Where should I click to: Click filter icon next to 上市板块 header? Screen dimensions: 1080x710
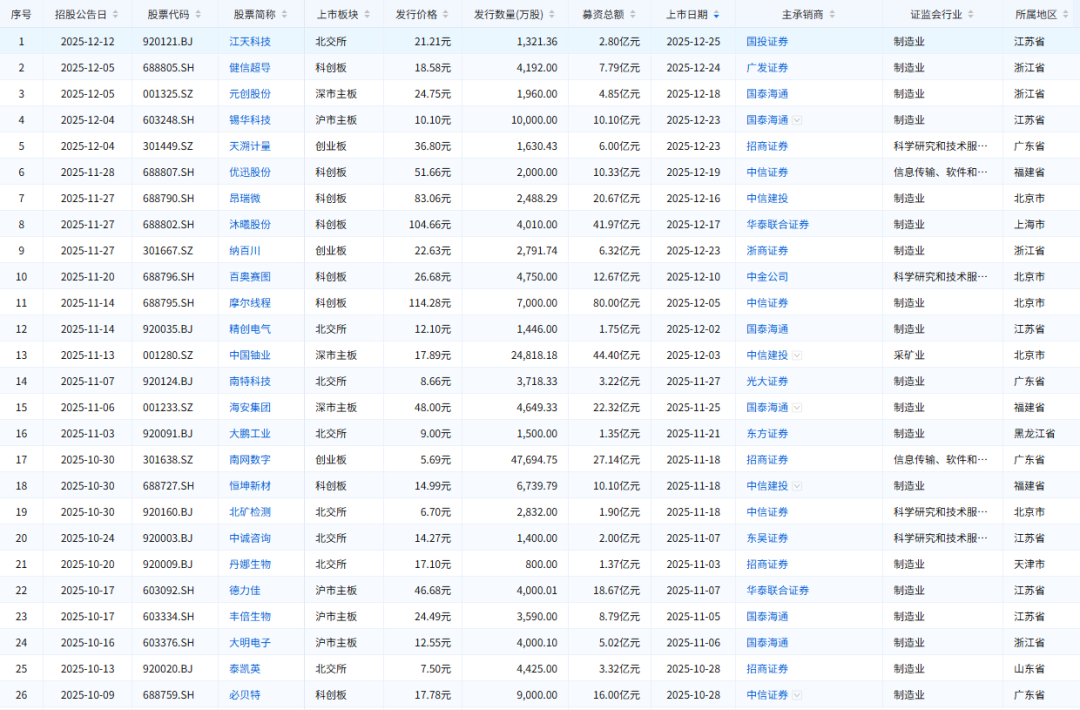[x=368, y=15]
